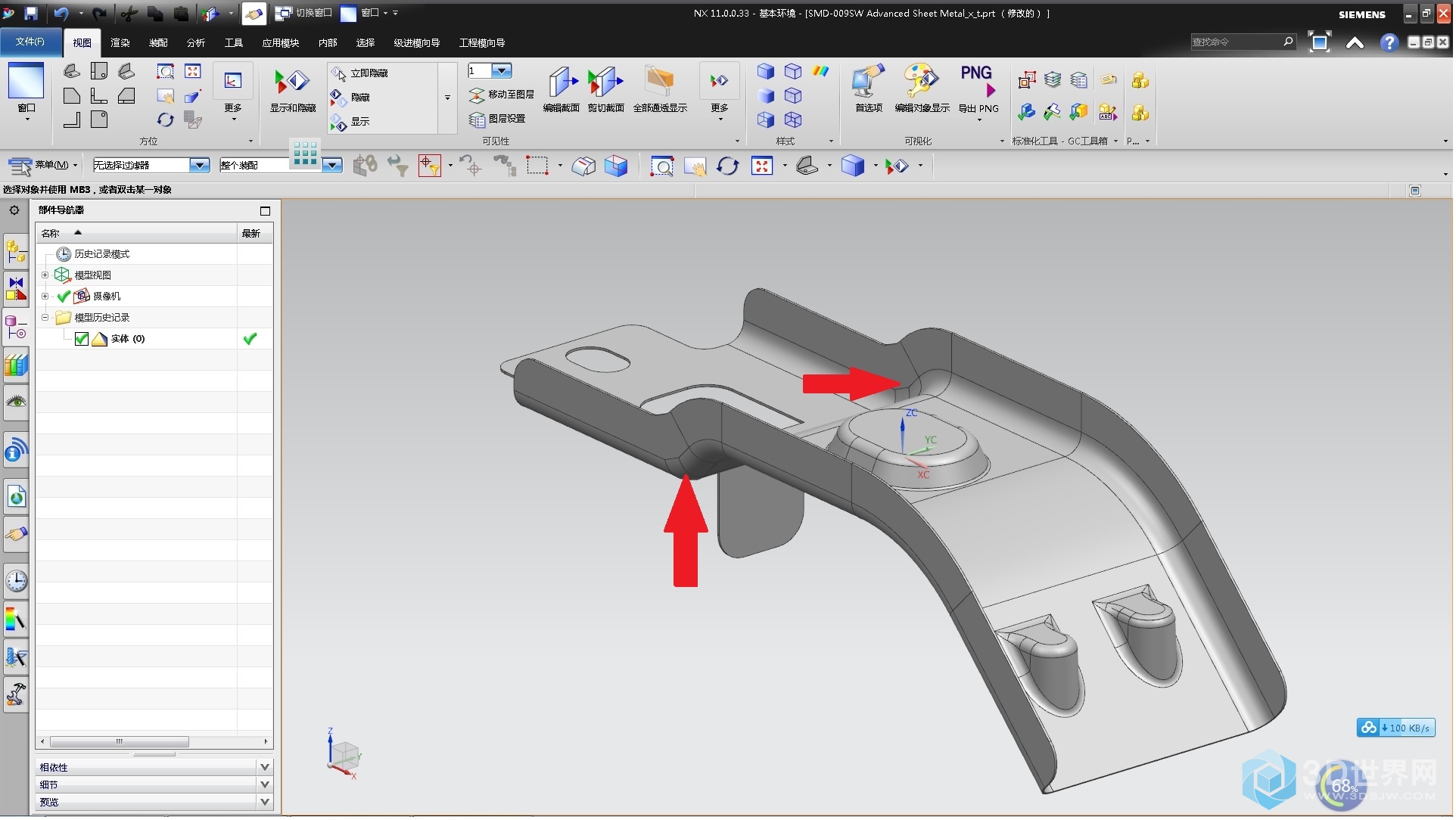The height and width of the screenshot is (820, 1456).
Task: Click 立即隐藏 (Hide Immediately) command
Action: tap(360, 73)
